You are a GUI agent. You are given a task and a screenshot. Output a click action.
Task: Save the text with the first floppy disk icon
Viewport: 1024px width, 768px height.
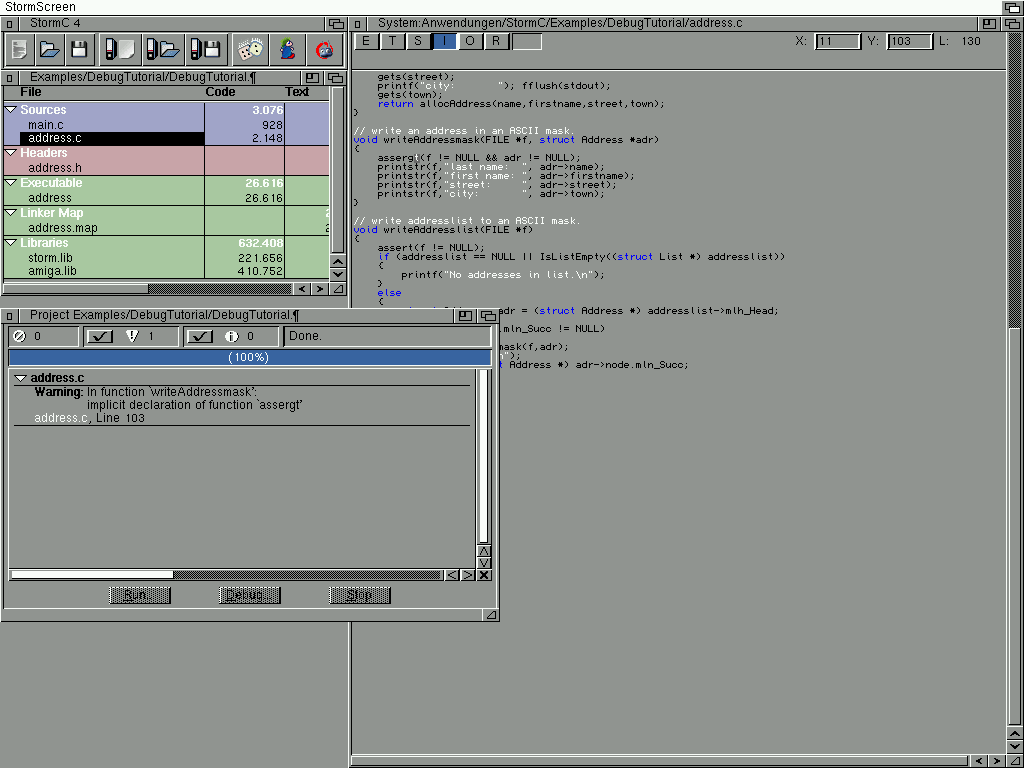point(79,50)
